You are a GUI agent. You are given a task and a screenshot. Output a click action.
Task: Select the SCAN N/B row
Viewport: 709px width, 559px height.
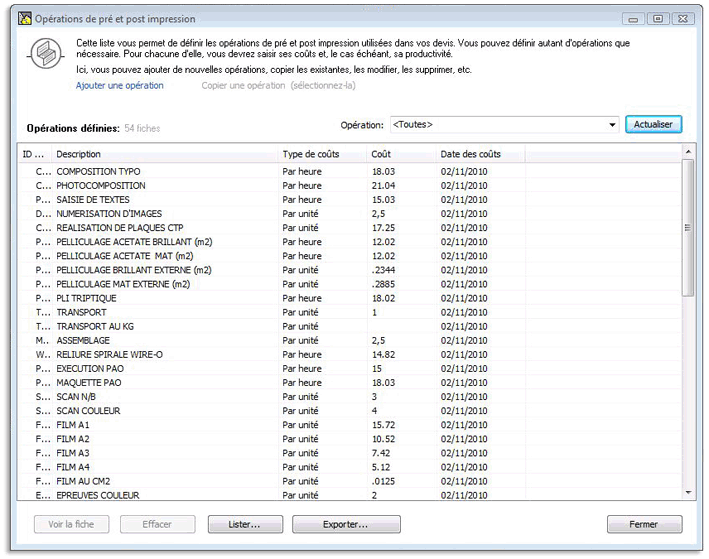tap(350, 397)
